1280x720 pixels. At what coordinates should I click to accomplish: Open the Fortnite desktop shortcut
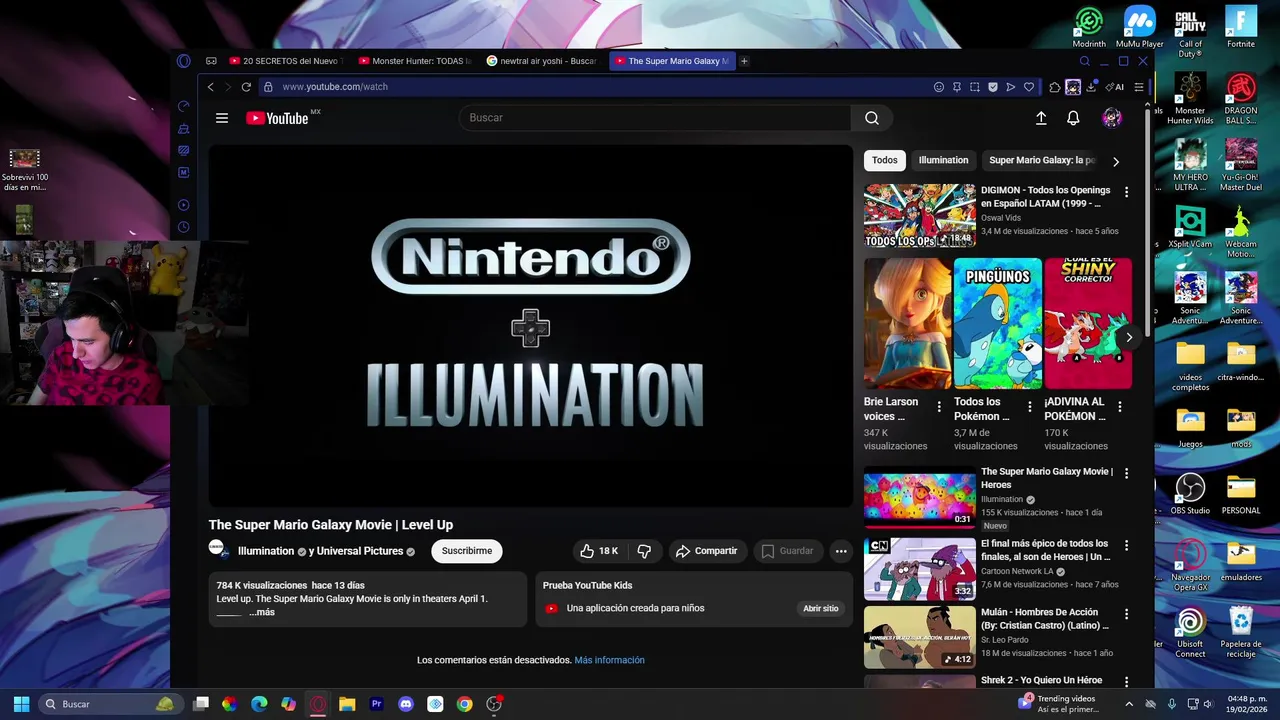1241,27
